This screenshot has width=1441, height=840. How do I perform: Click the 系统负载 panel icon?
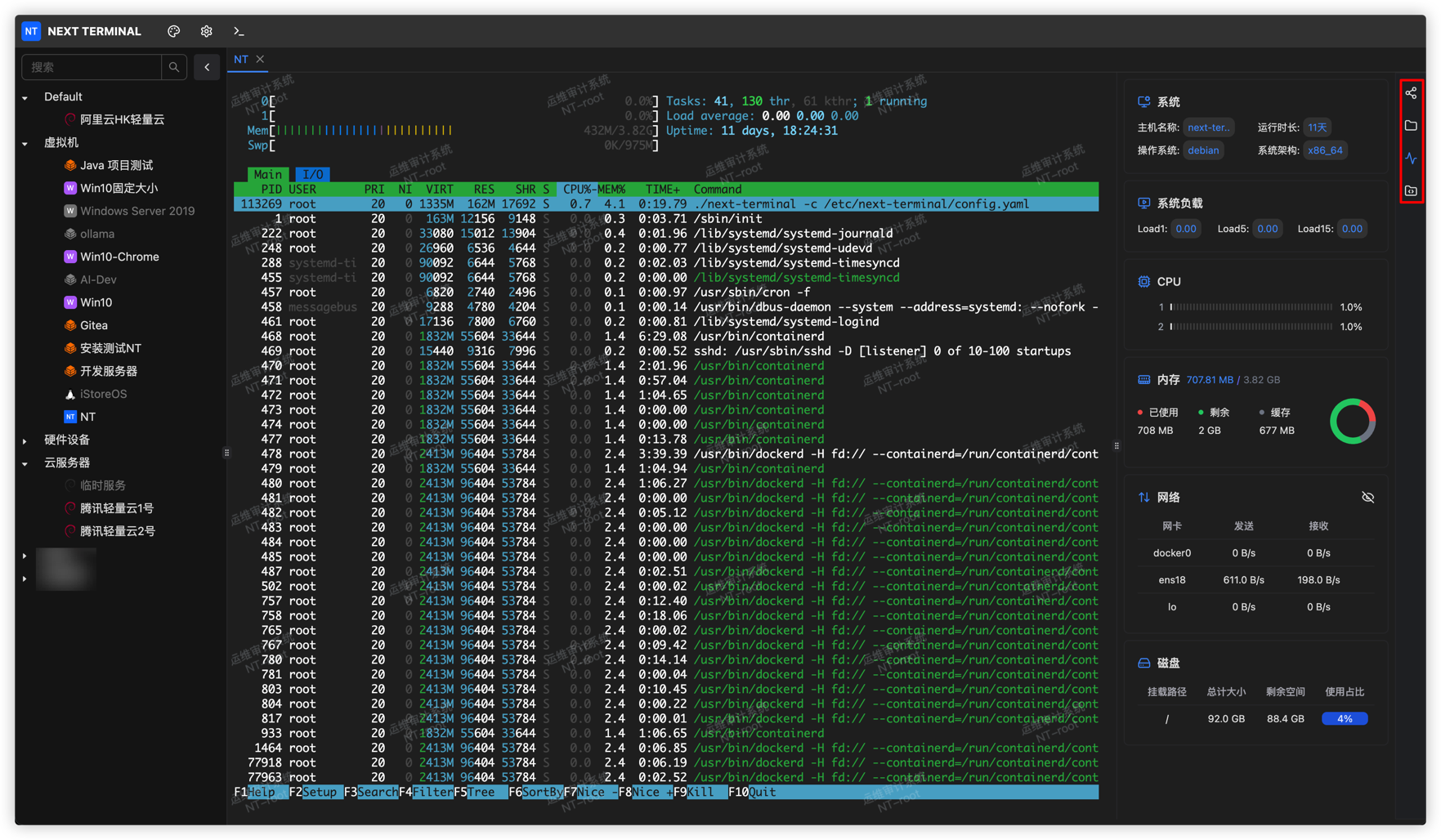[1144, 203]
